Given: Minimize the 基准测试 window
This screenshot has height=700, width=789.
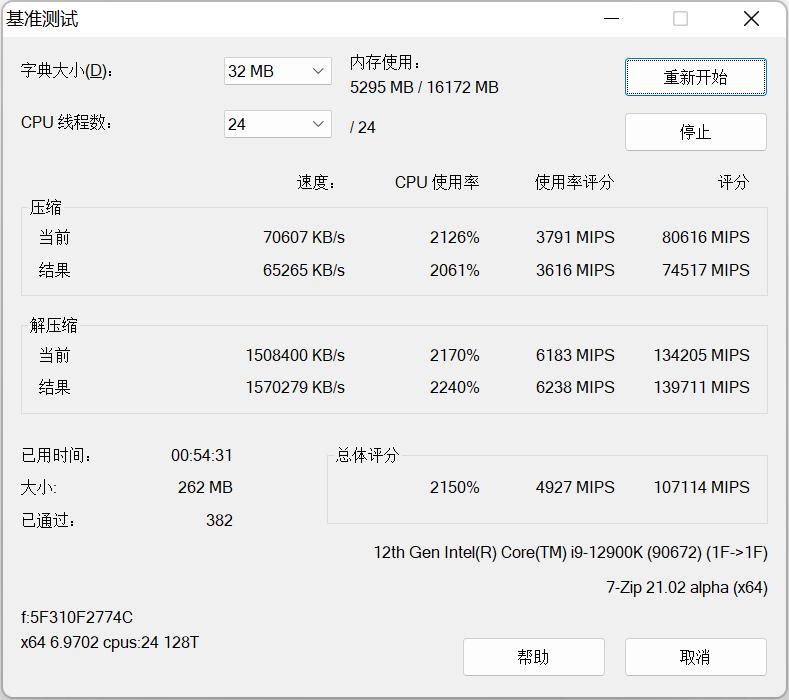Looking at the screenshot, I should click(x=611, y=19).
